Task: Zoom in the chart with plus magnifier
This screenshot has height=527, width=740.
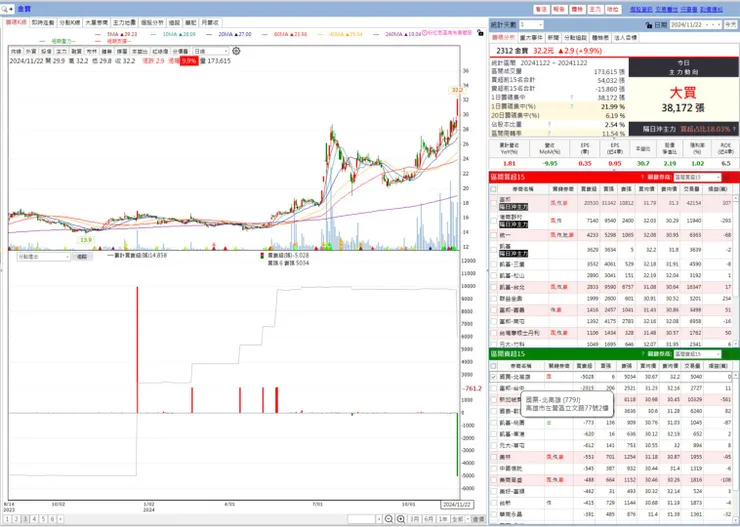Action: (401, 519)
